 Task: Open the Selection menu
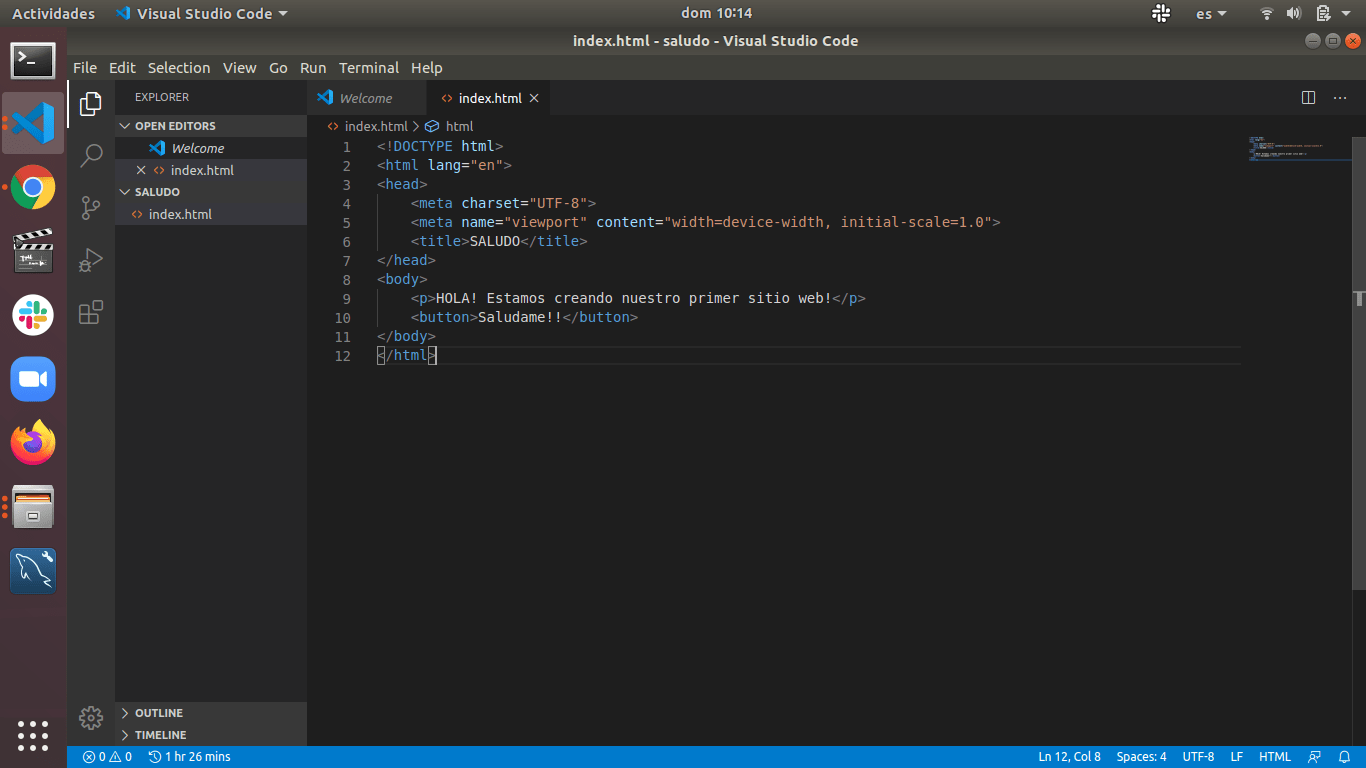point(179,68)
